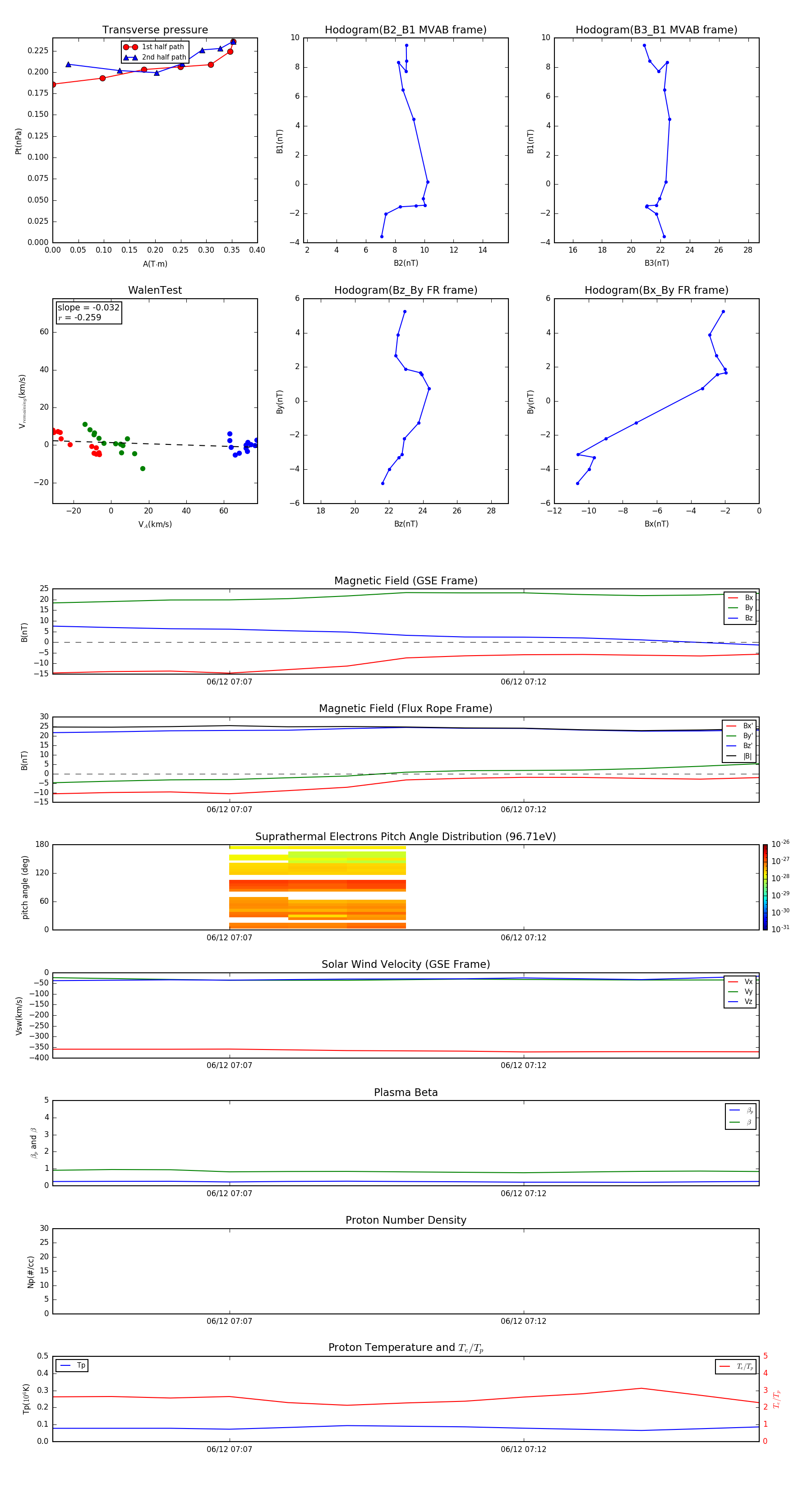
Task: Select the Bz' legend entry in Flux Rope panel
Action: coord(740,746)
